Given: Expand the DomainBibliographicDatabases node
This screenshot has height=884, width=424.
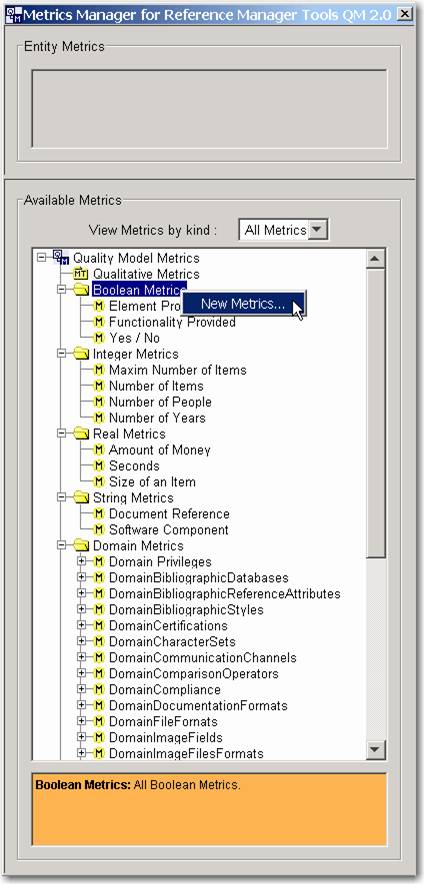Looking at the screenshot, I should pos(82,578).
